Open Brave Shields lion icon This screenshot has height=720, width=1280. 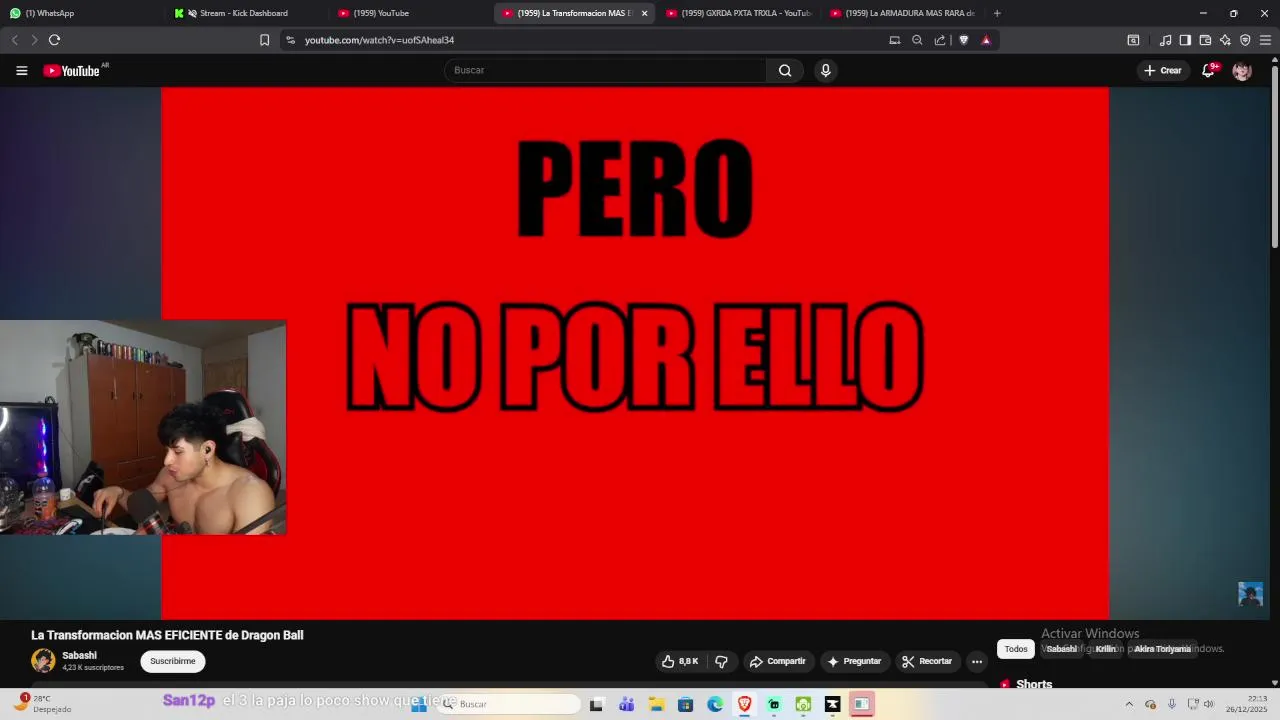pos(964,40)
